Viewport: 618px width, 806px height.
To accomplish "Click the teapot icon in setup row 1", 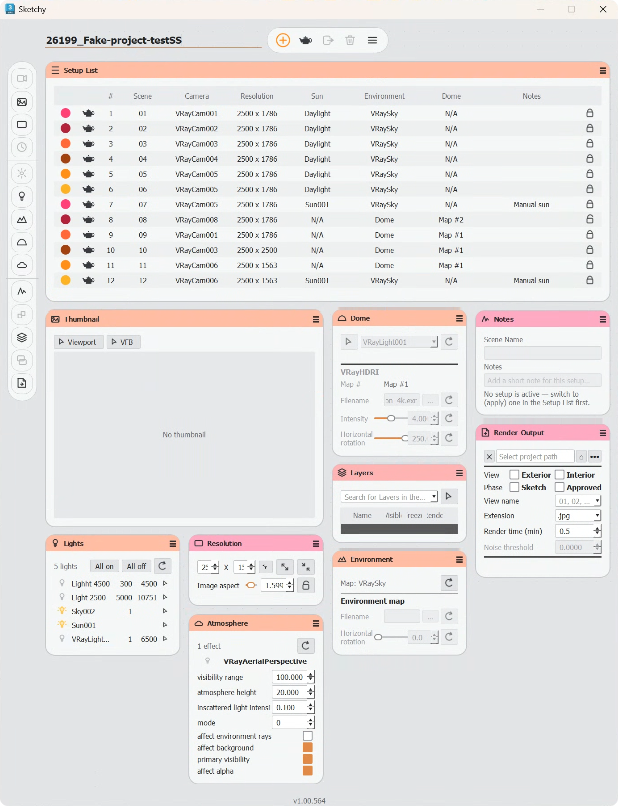I will (88, 113).
